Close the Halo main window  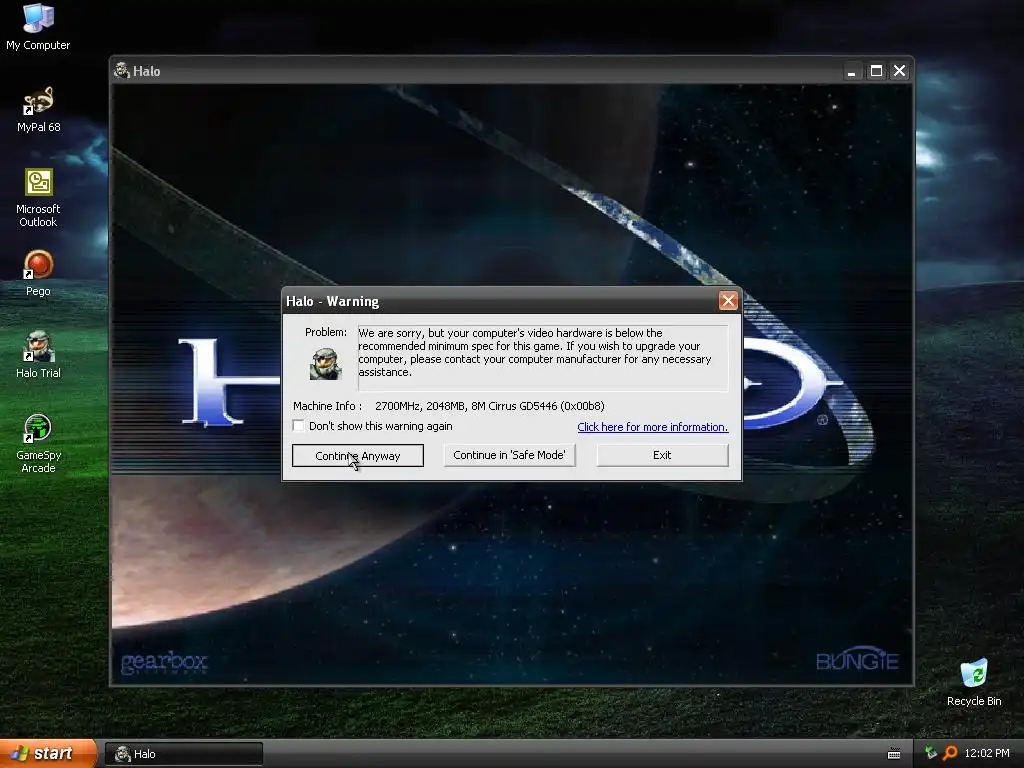pos(899,71)
